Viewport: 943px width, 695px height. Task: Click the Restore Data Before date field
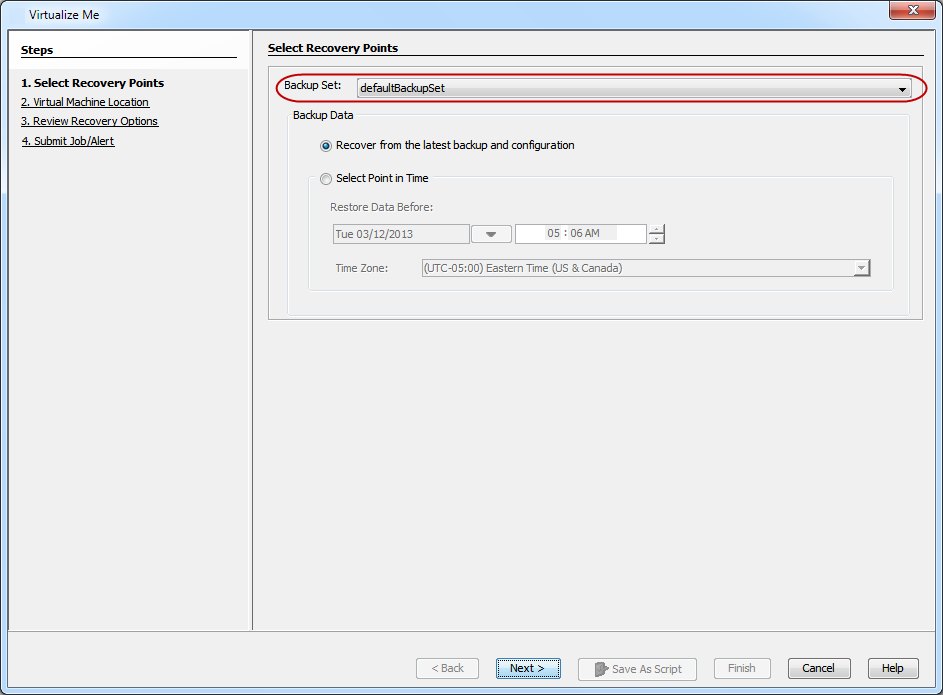(400, 234)
